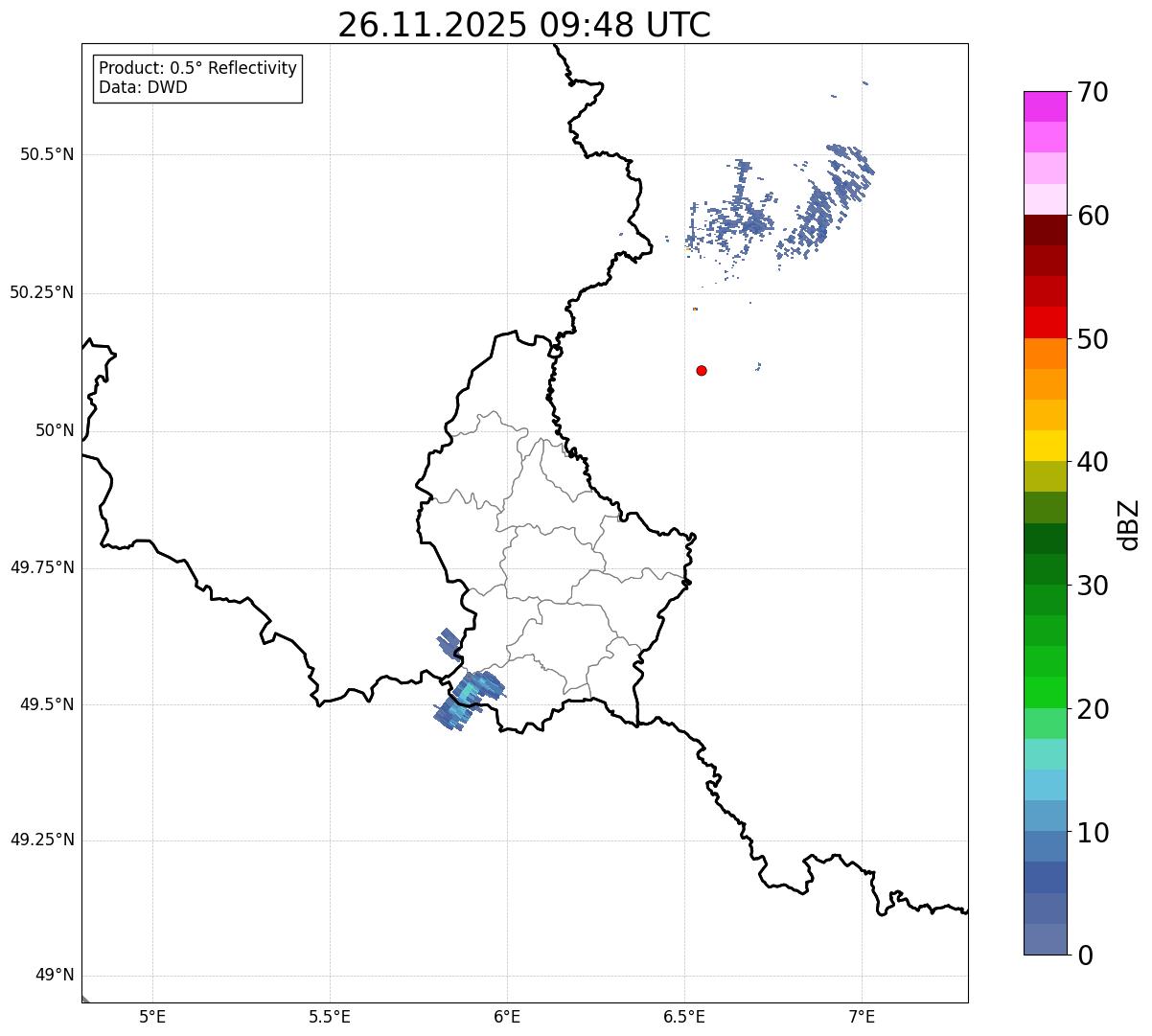1152x1036 pixels.
Task: Click the 49.5°N latitude label
Action: [x=46, y=704]
